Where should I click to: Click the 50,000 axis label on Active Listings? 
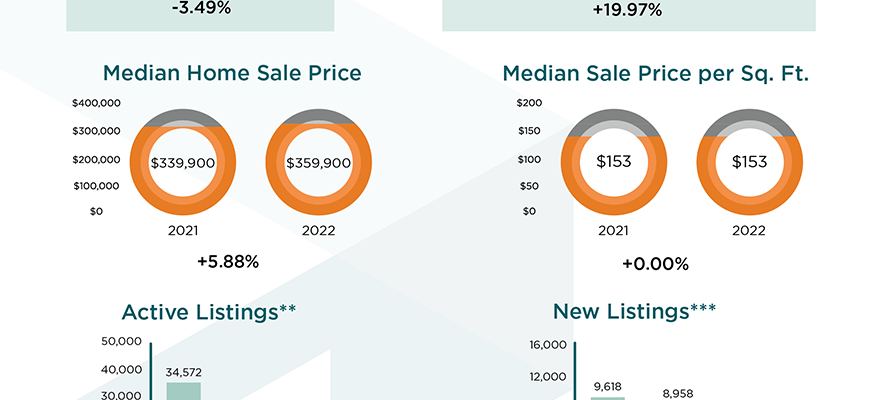point(122,341)
